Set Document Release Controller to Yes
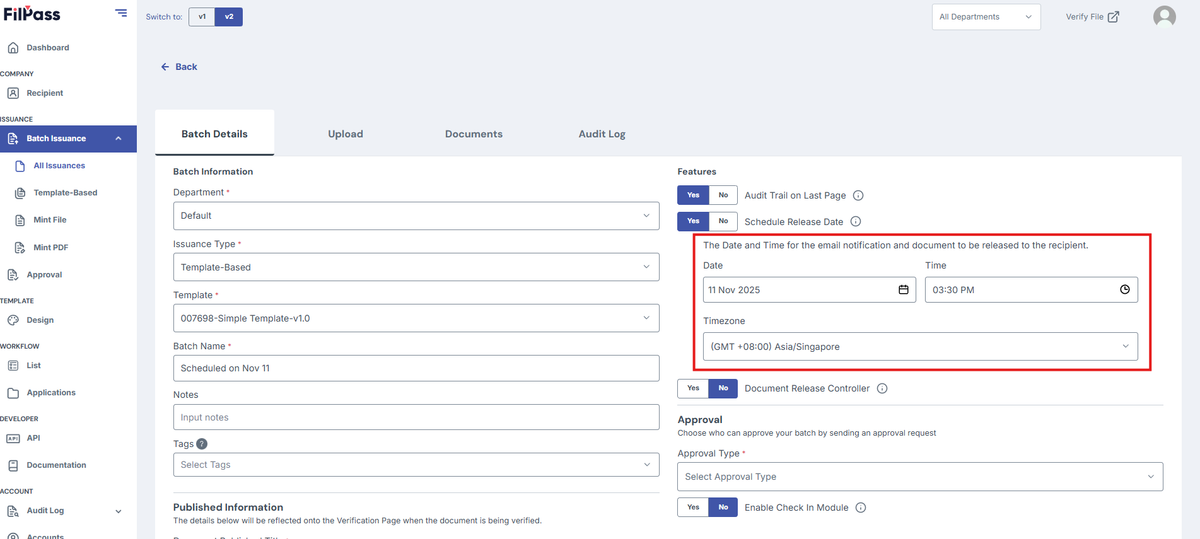This screenshot has width=1200, height=539. 693,389
